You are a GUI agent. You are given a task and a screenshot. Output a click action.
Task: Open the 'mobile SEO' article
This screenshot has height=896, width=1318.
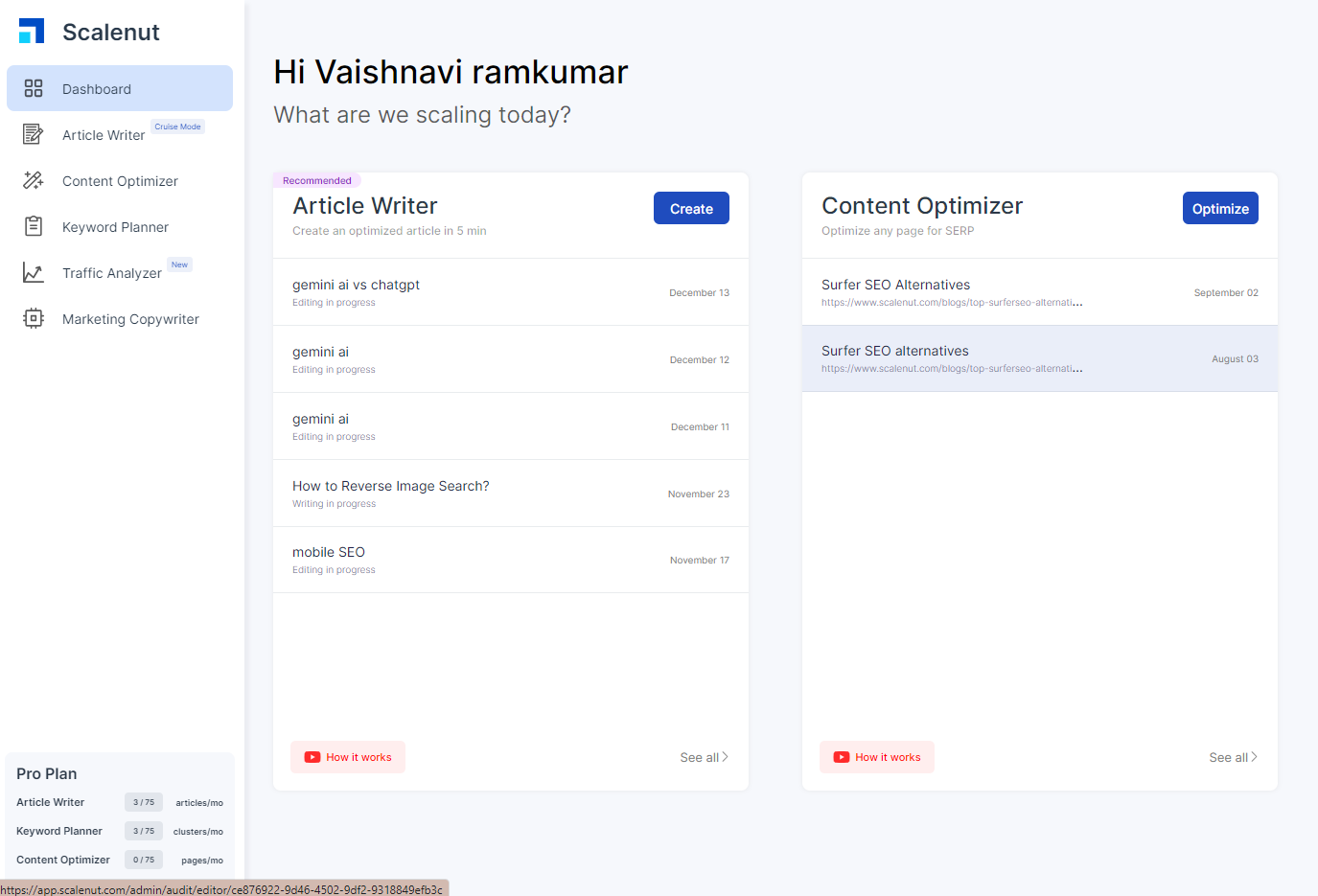coord(511,560)
